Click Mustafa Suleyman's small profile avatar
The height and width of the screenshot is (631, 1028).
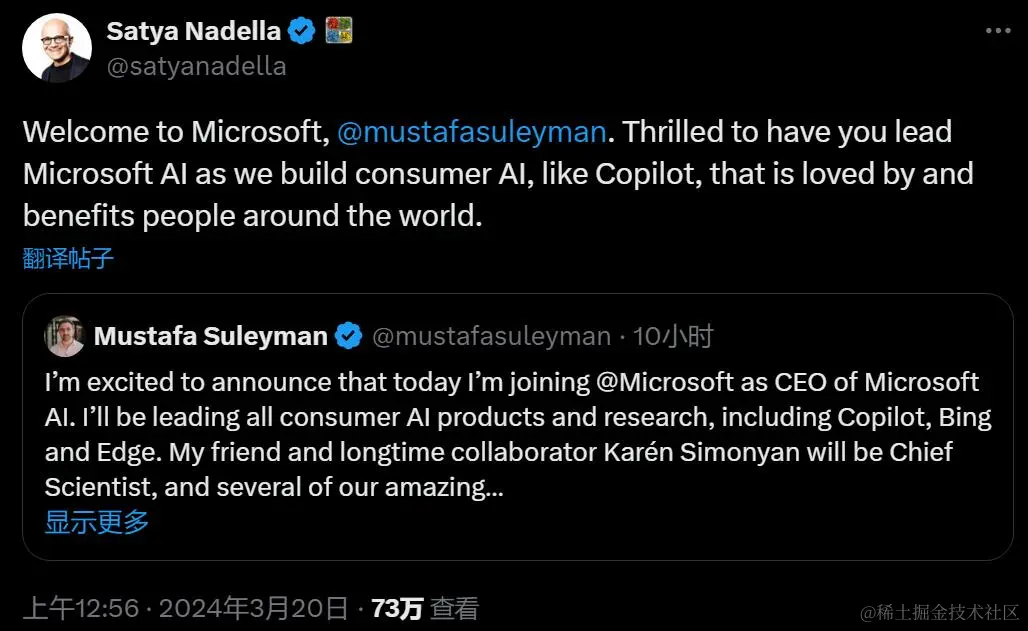point(65,336)
